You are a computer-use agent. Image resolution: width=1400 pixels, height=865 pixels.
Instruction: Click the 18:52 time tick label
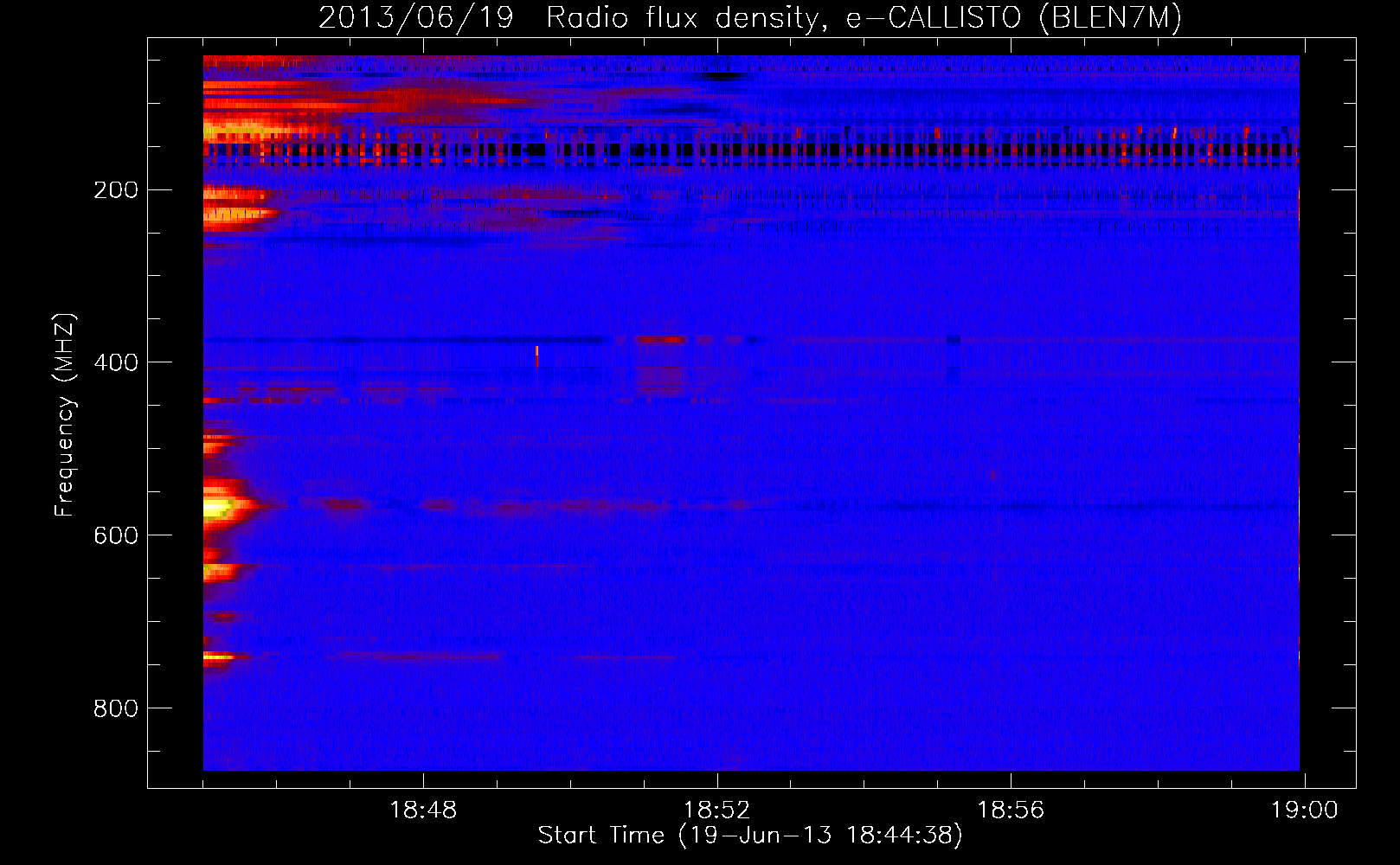point(717,811)
